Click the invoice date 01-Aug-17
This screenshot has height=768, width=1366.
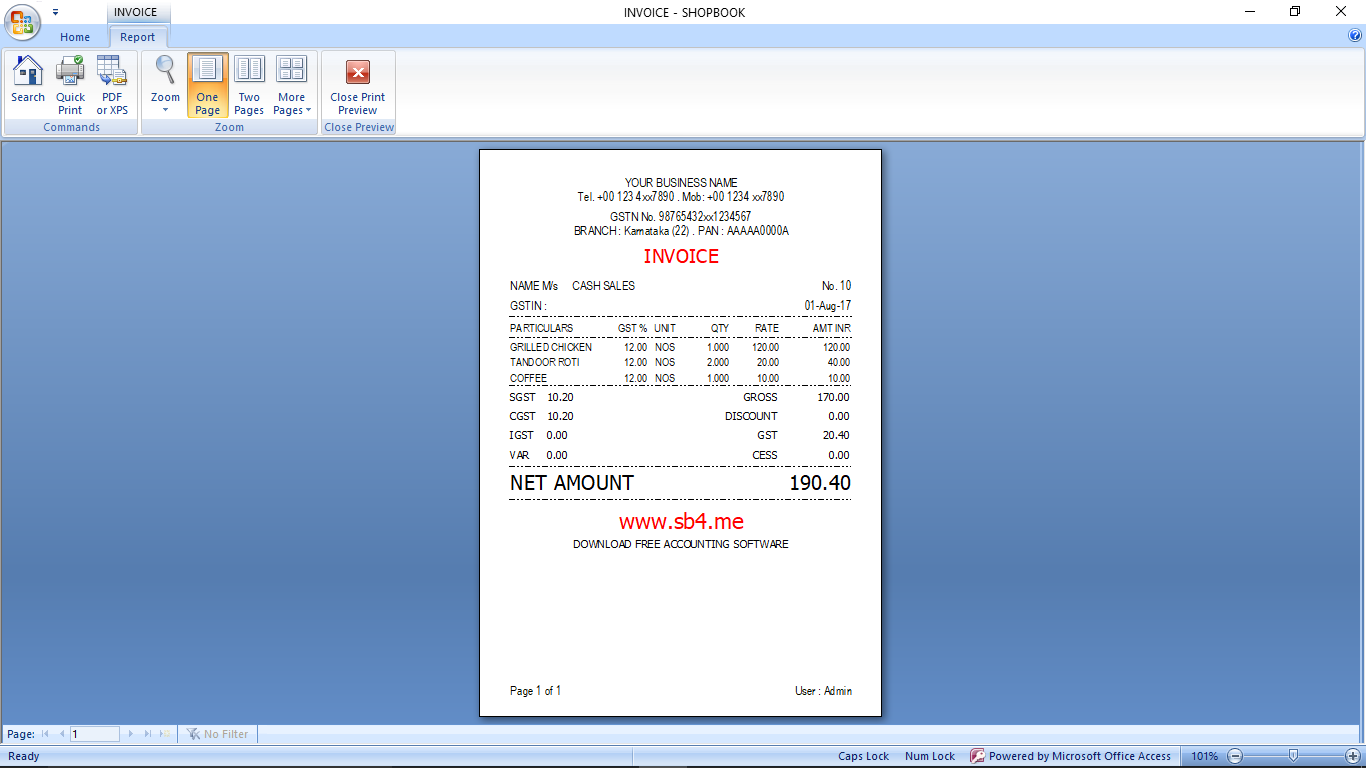[828, 305]
